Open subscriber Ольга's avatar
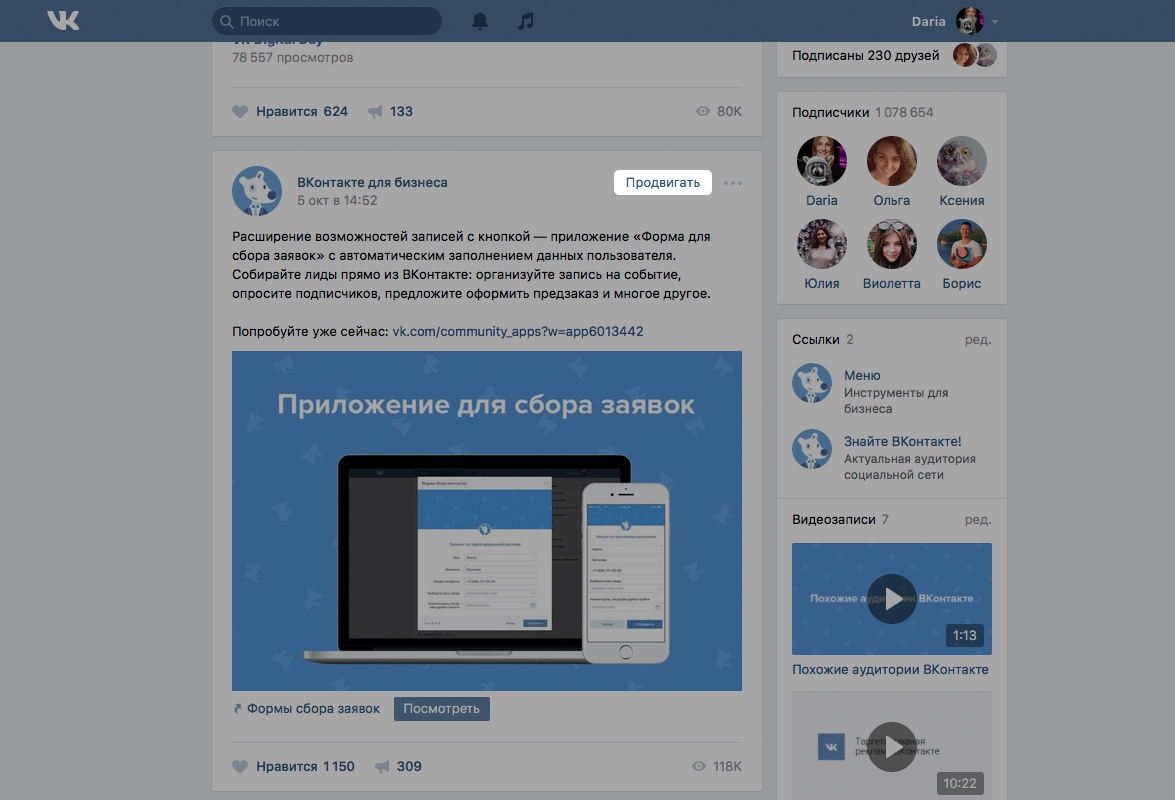This screenshot has height=800, width=1175. tap(892, 161)
